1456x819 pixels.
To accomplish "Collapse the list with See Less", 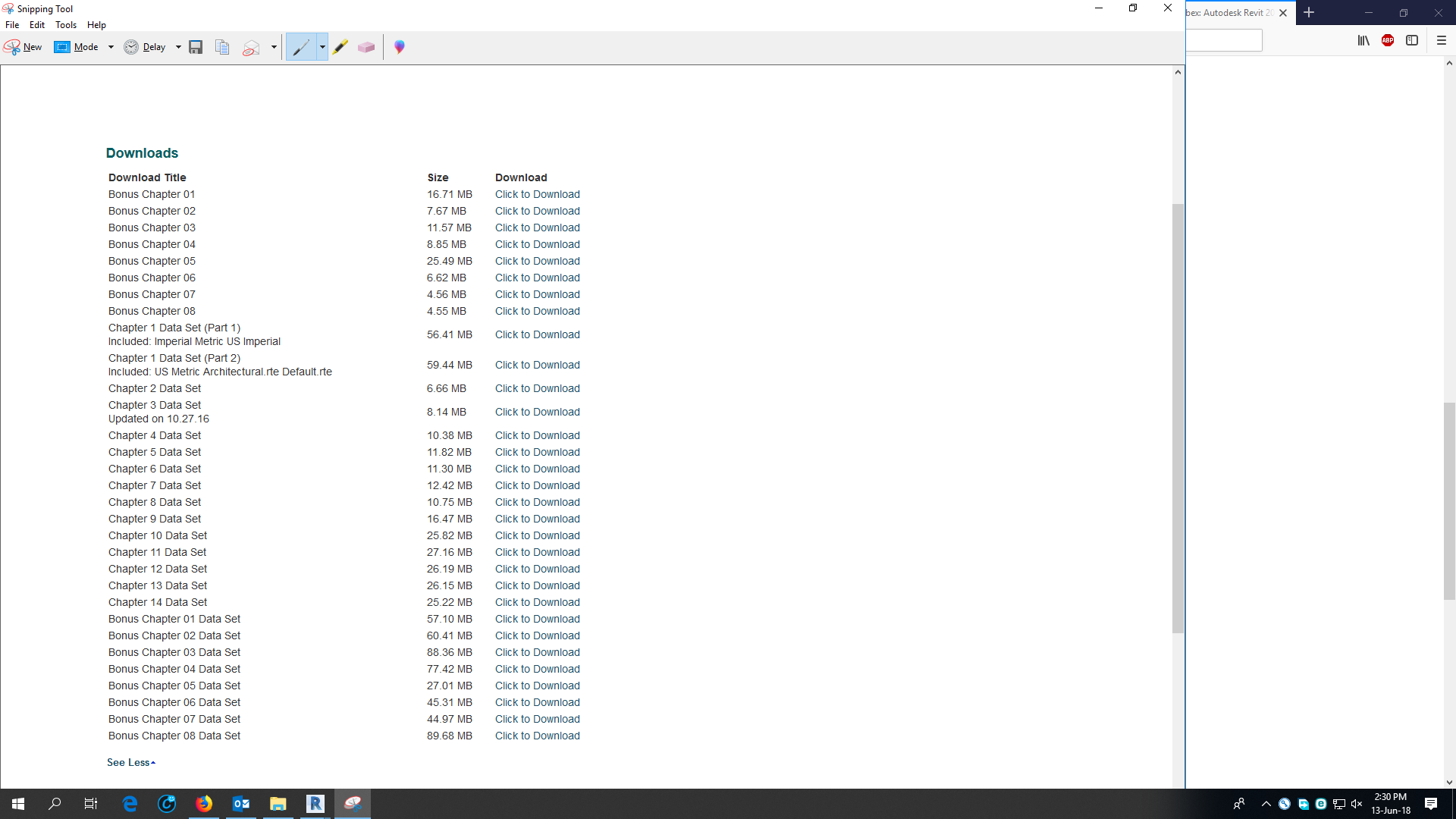I will coord(130,762).
